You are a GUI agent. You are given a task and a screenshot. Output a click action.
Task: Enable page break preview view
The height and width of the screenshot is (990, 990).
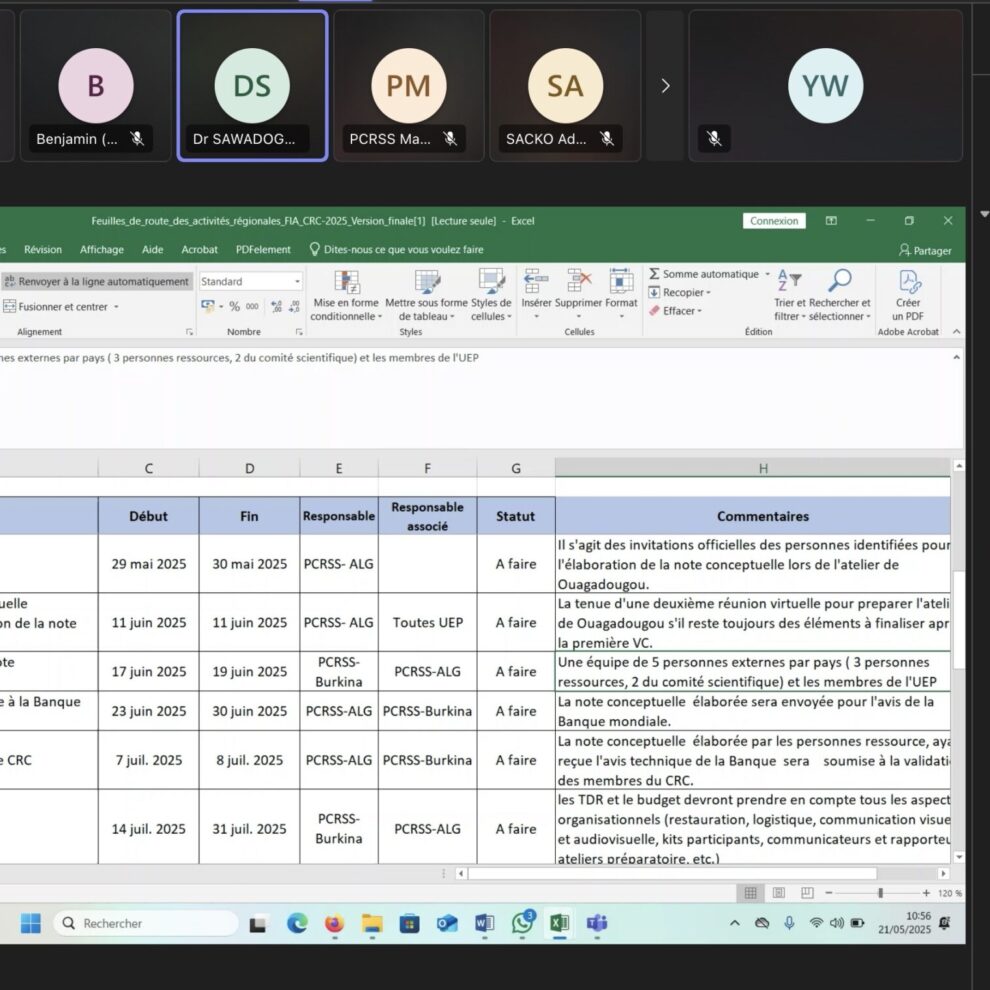[x=806, y=893]
